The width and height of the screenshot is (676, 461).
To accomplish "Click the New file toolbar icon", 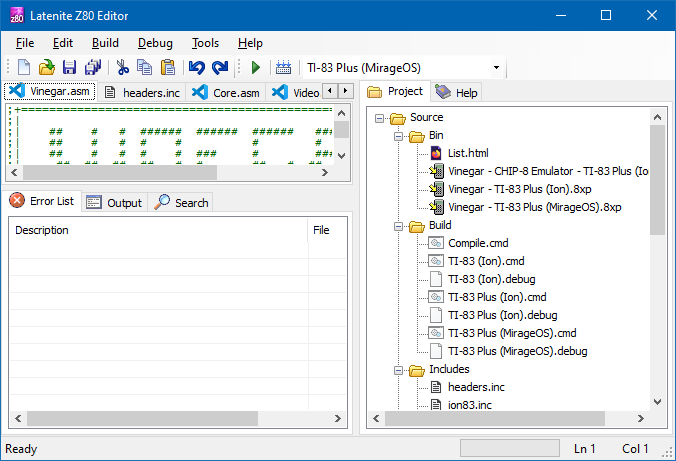I will (24, 68).
